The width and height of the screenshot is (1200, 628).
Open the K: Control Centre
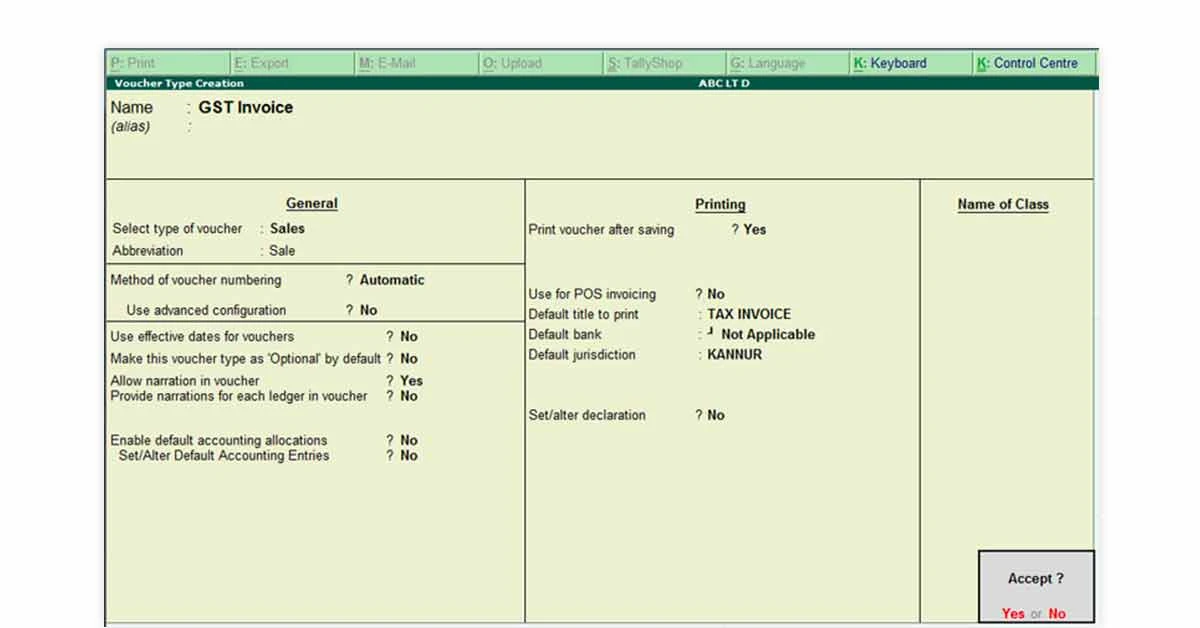point(1027,62)
